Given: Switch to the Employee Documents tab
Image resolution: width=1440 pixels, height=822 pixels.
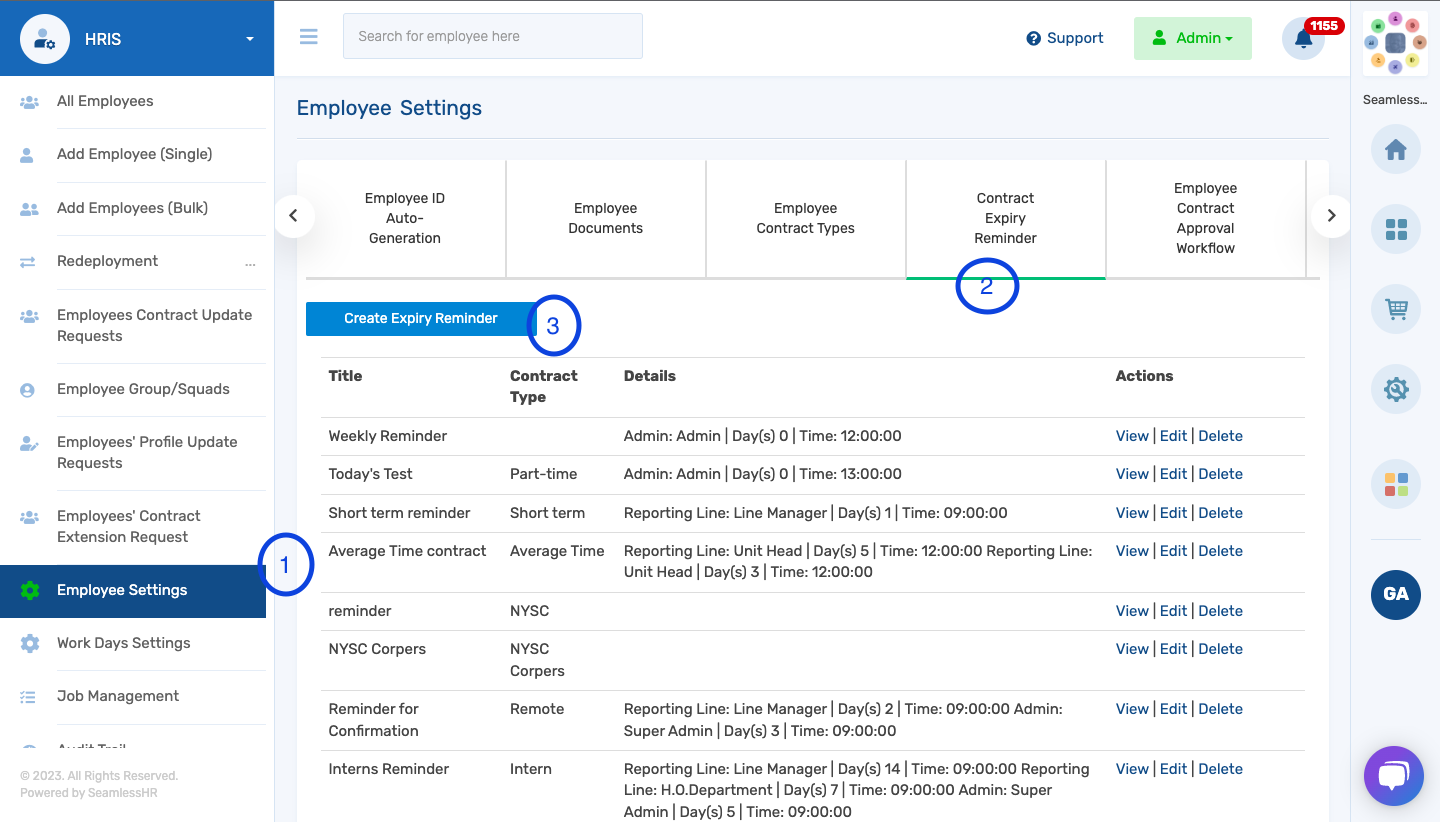Looking at the screenshot, I should click(x=605, y=218).
